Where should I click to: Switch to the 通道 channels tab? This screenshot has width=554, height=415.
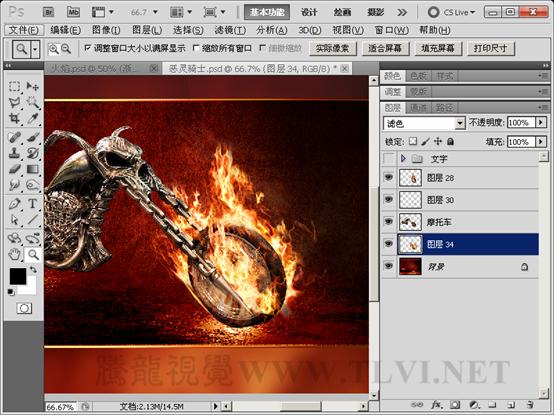pyautogui.click(x=418, y=107)
